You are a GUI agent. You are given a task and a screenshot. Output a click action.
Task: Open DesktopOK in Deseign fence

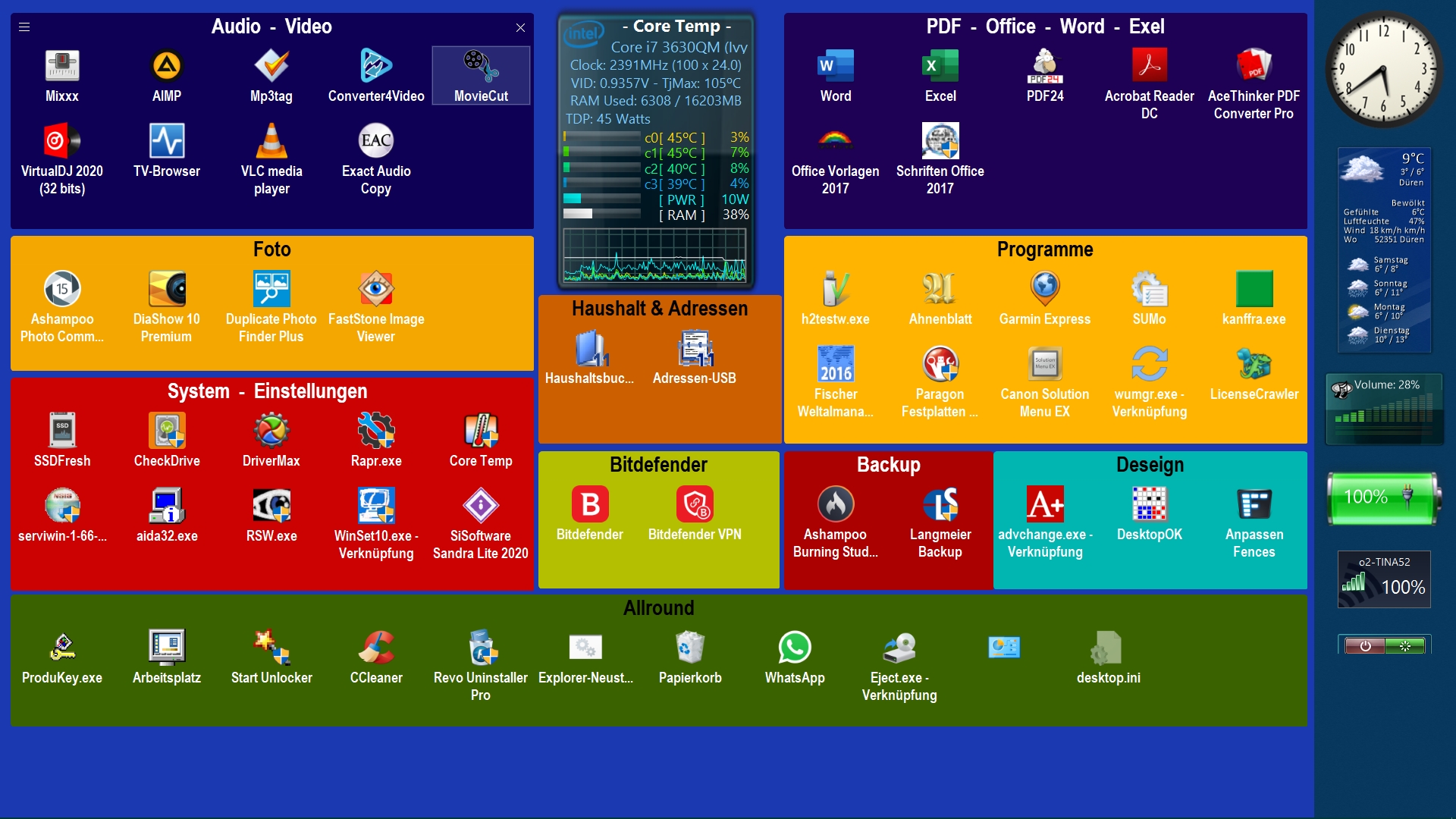(1149, 505)
